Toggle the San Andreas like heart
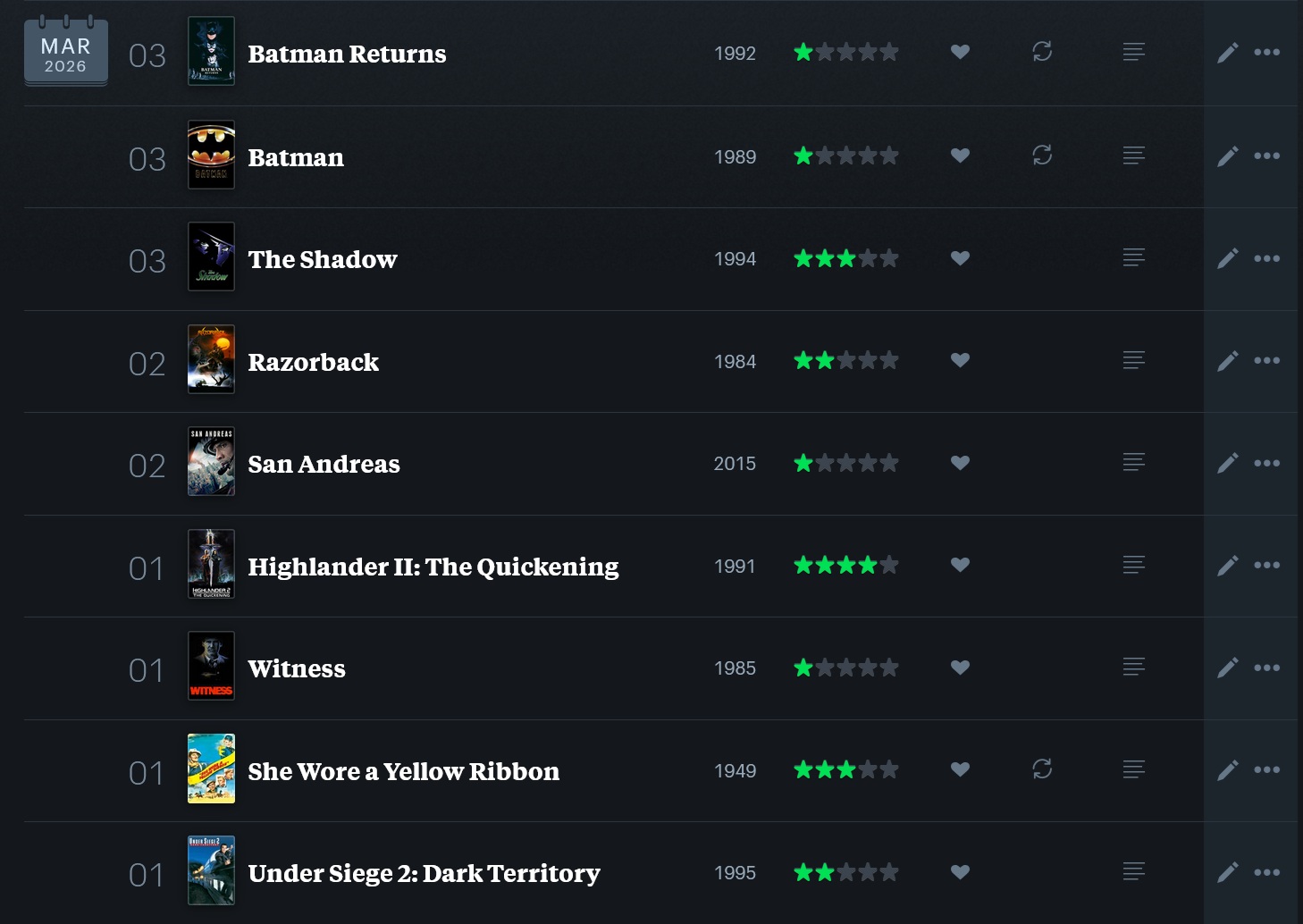Viewport: 1303px width, 924px height. (x=961, y=463)
